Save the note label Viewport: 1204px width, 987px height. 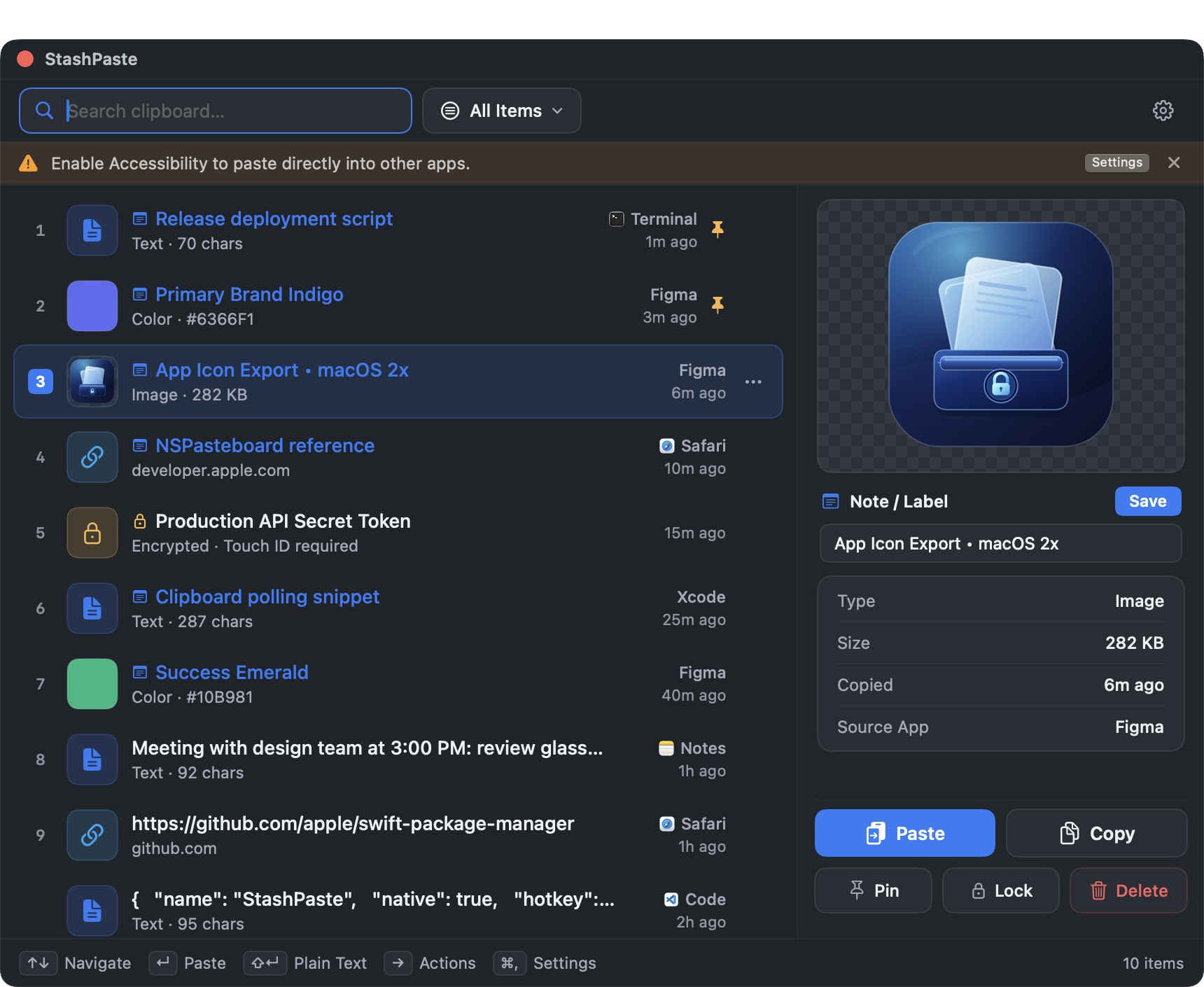tap(1148, 501)
